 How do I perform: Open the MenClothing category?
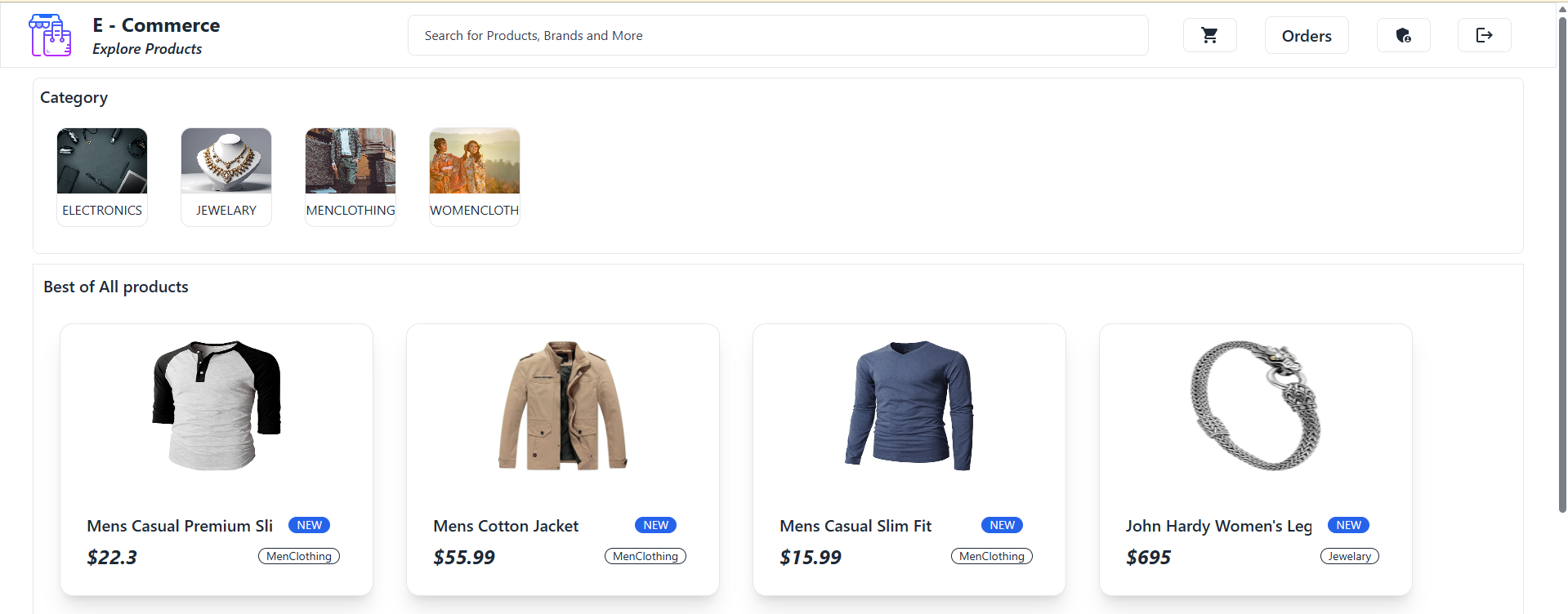click(x=351, y=176)
